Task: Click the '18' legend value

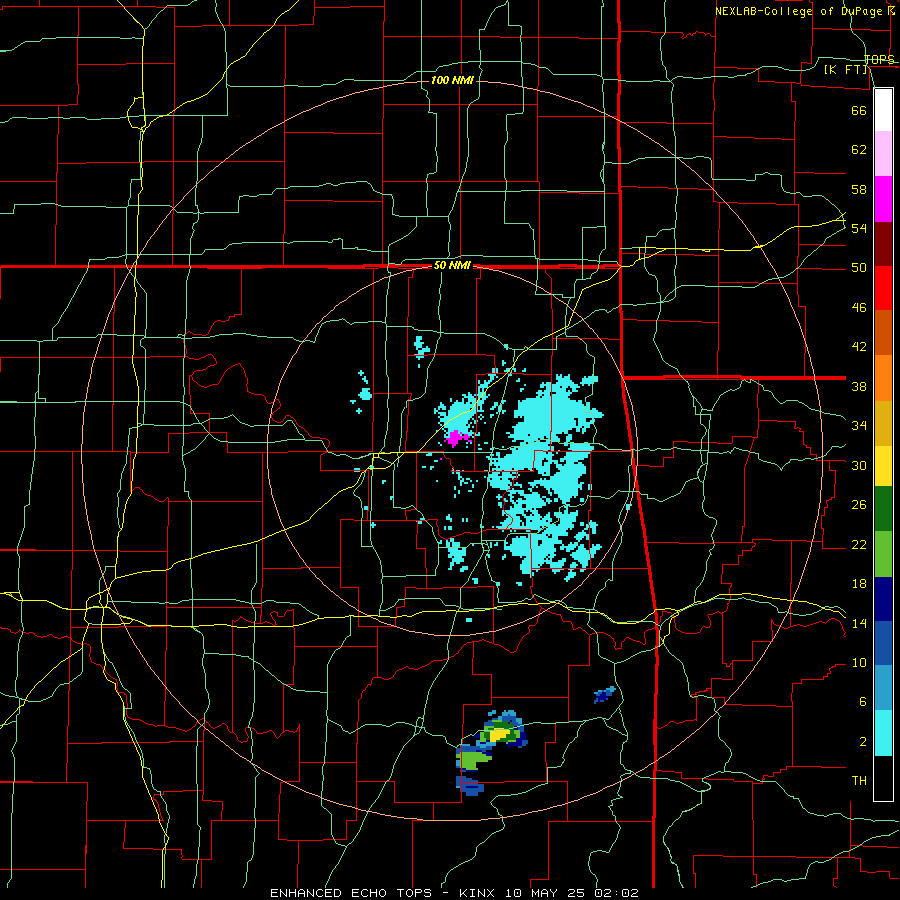Action: click(x=859, y=584)
